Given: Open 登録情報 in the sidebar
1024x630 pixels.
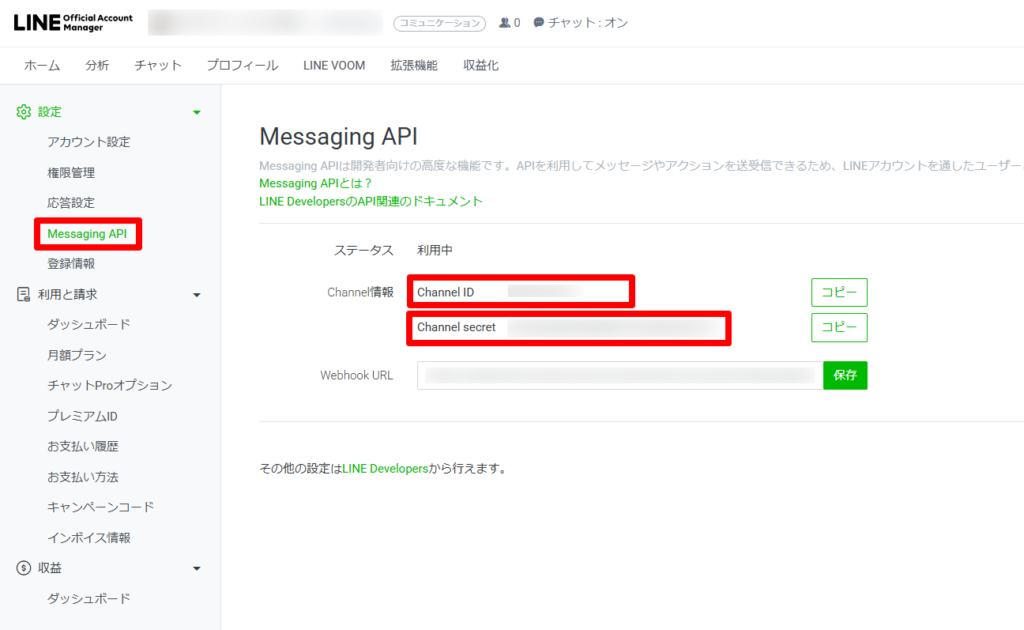Looking at the screenshot, I should point(71,264).
